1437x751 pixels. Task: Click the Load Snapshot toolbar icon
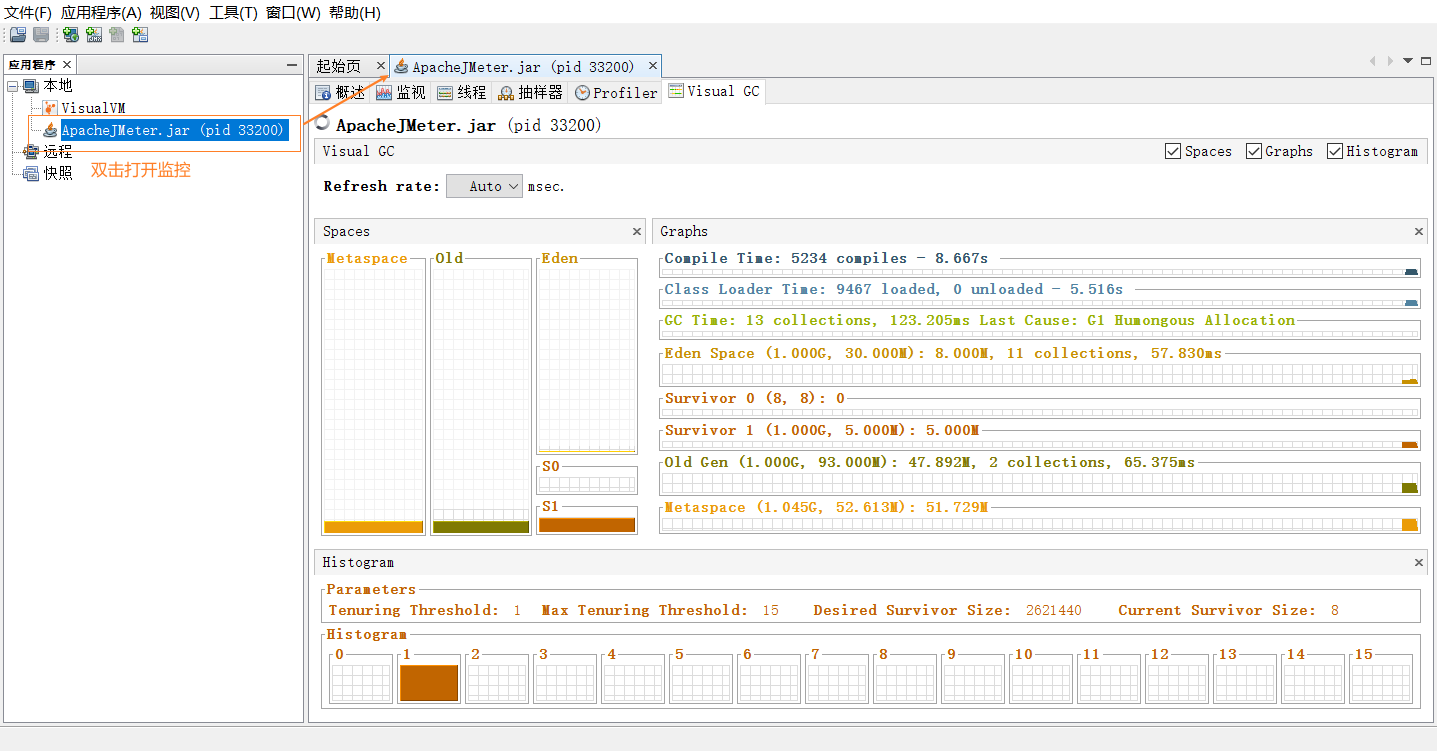pyautogui.click(x=18, y=35)
